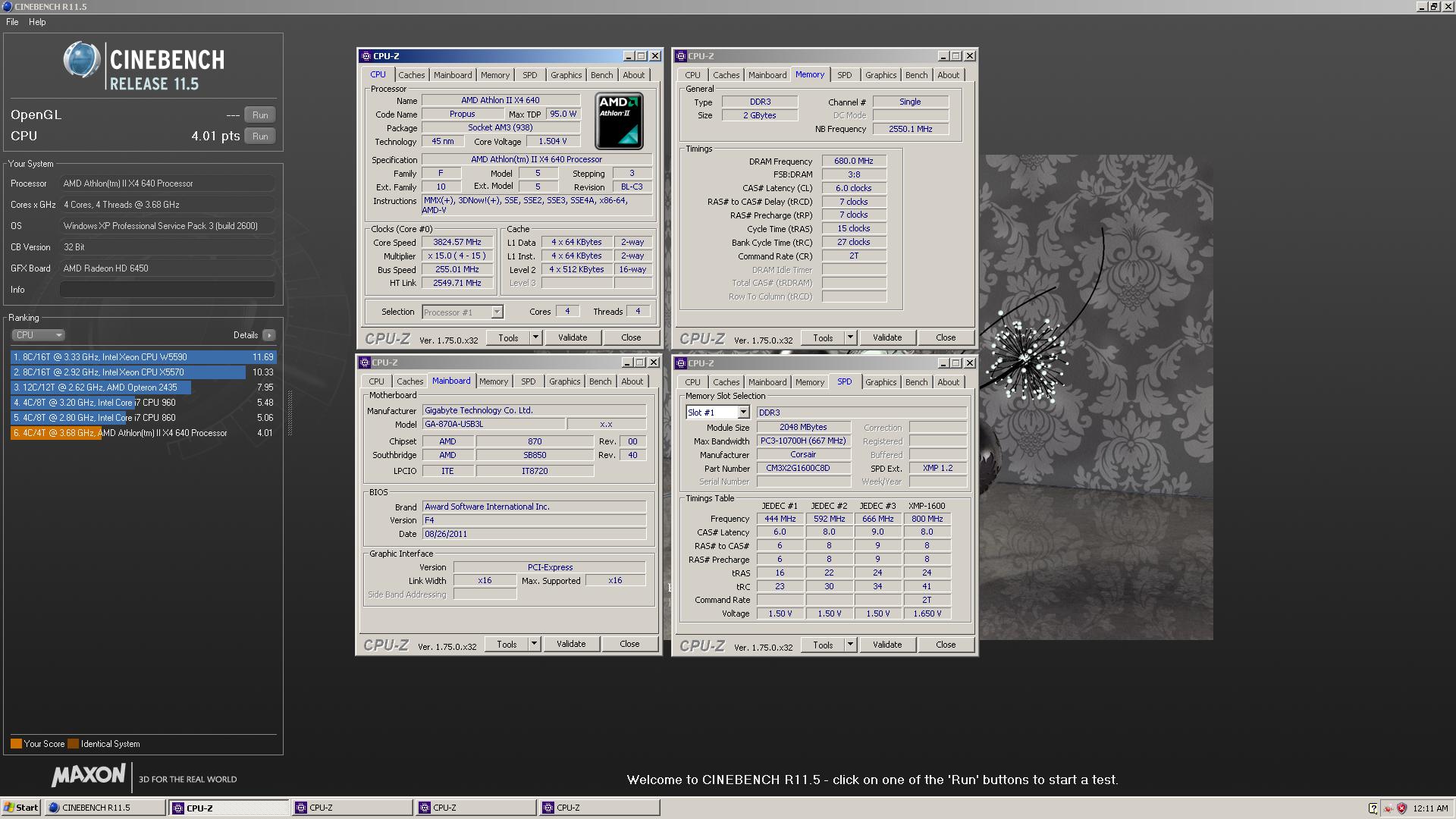
Task: Switch to Caches tab in CPU-tab window
Action: point(411,75)
